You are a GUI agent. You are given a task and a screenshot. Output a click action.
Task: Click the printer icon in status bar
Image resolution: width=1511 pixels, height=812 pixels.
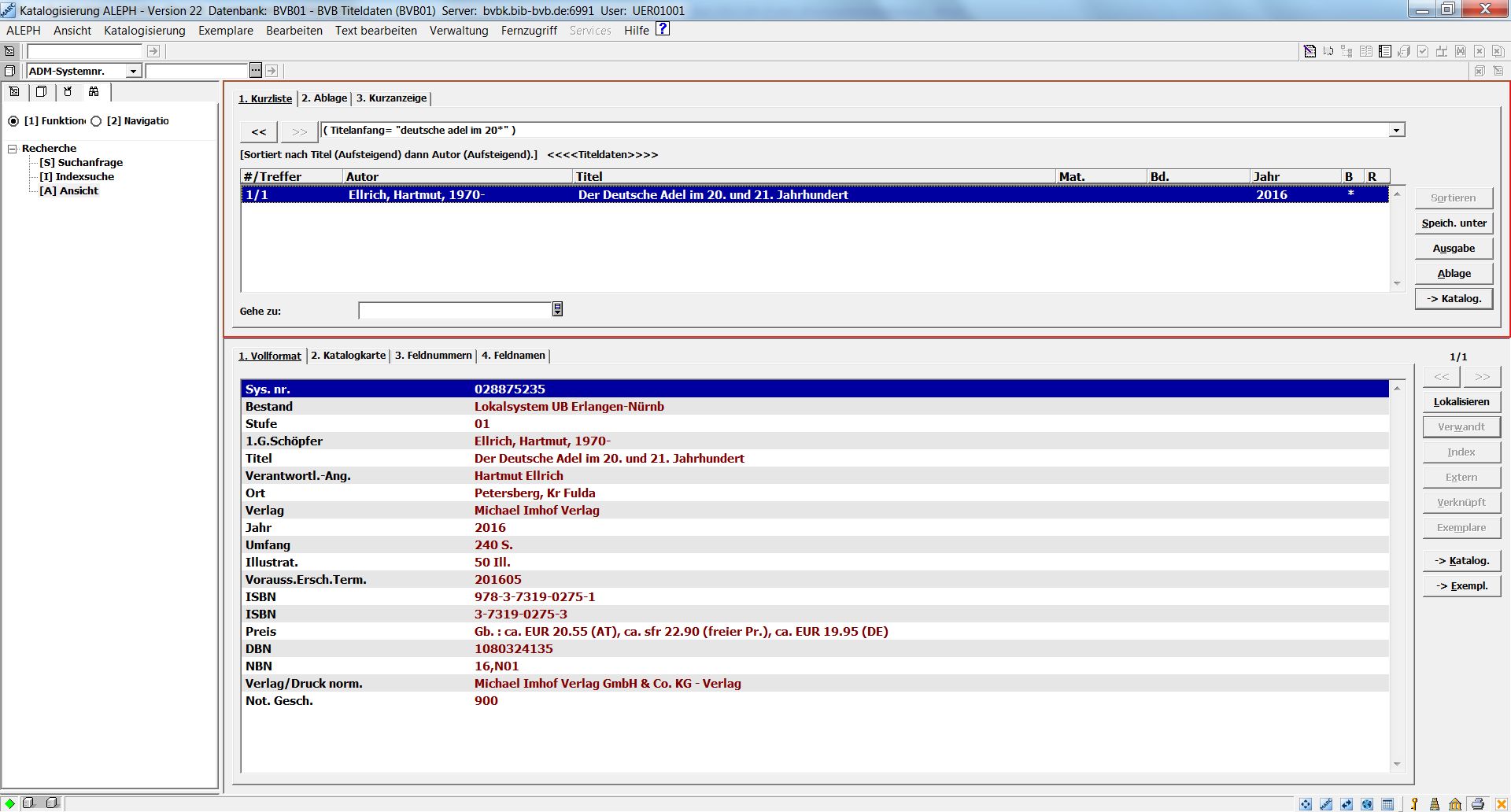click(x=1477, y=803)
